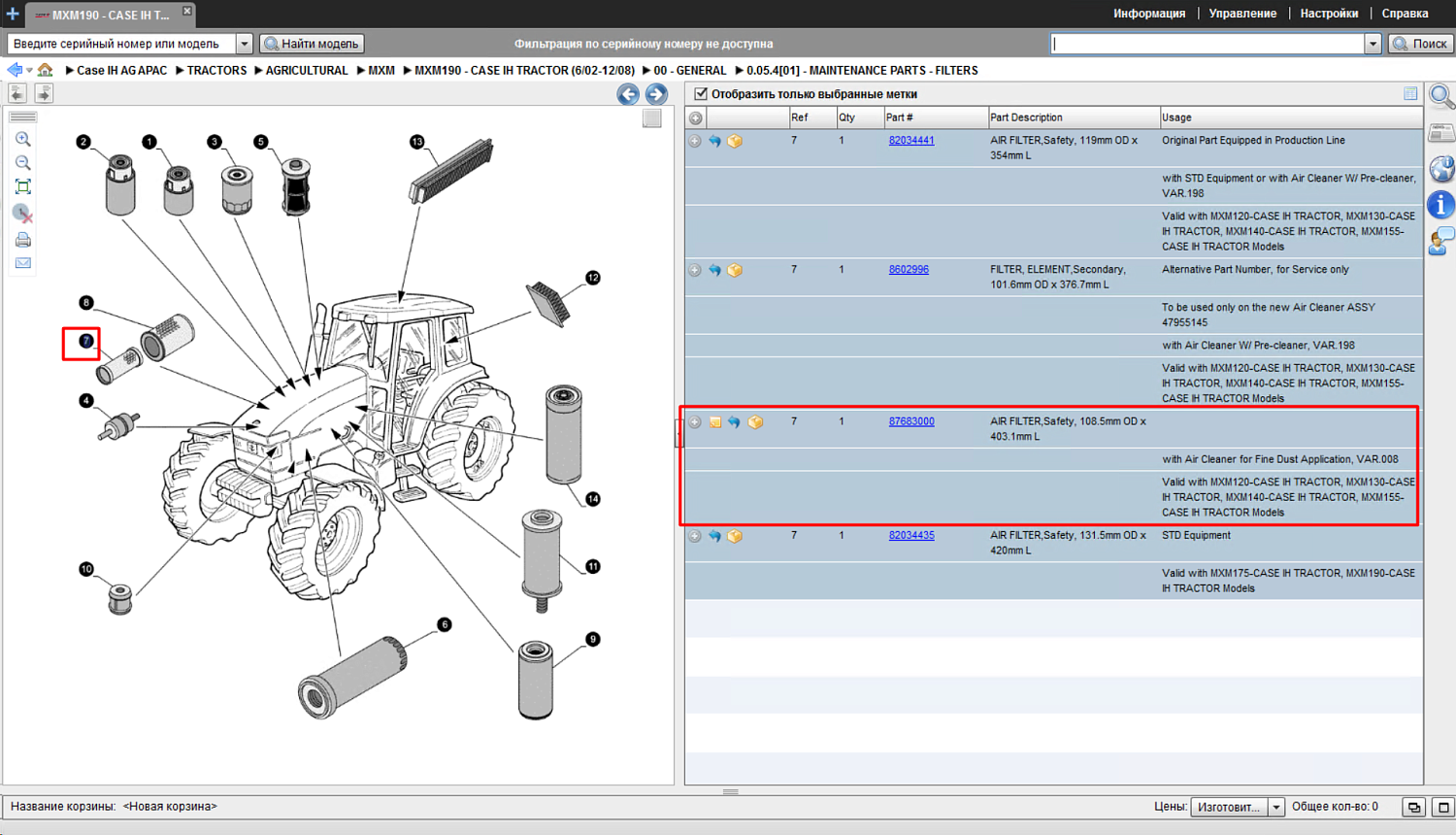The image size is (1456, 835).
Task: Clear selected callouts in the diagram toolbar
Action: (x=23, y=213)
